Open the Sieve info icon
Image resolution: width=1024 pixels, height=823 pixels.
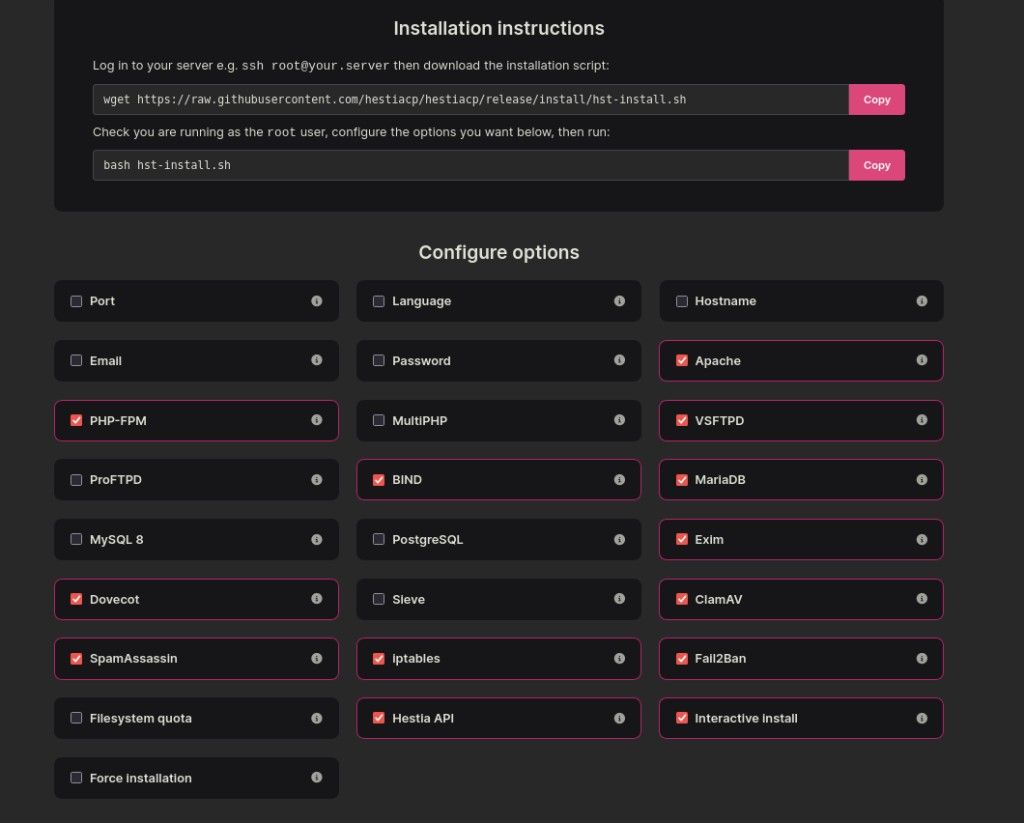[x=619, y=599]
